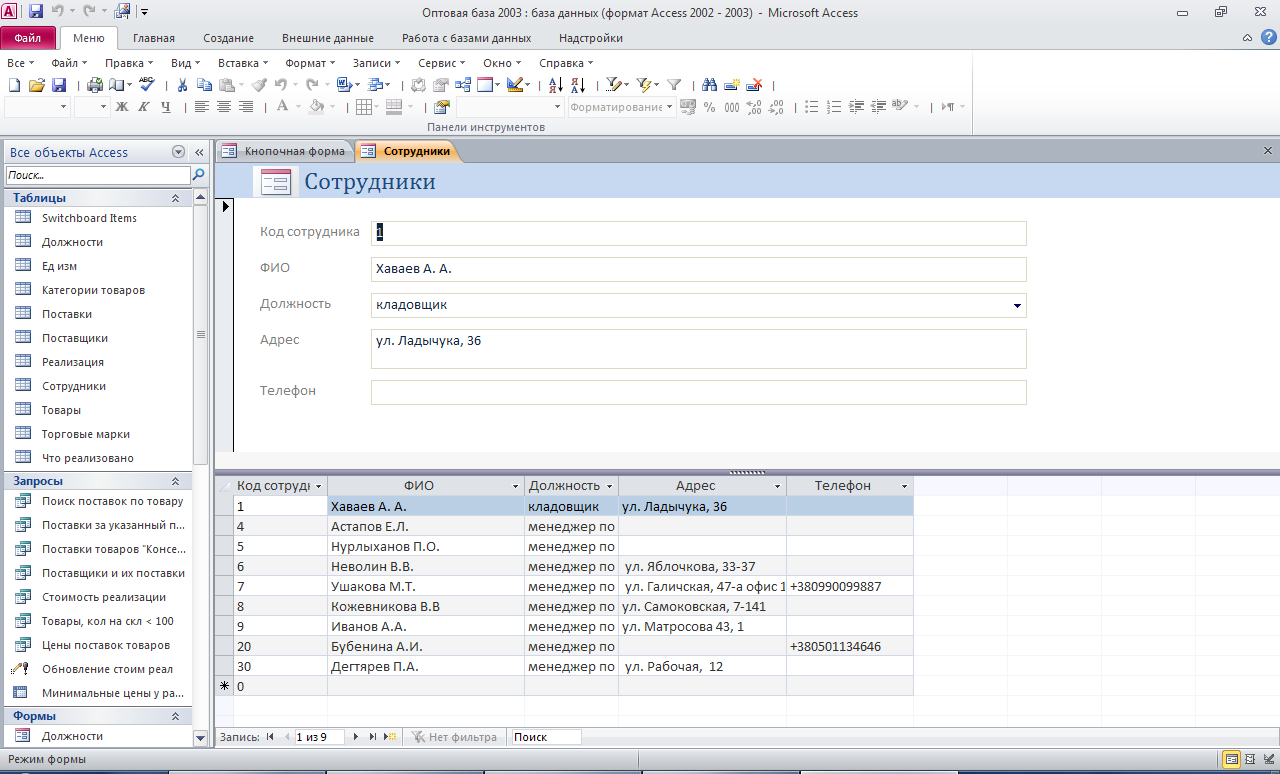Click the record navigator Поиск box

[546, 737]
